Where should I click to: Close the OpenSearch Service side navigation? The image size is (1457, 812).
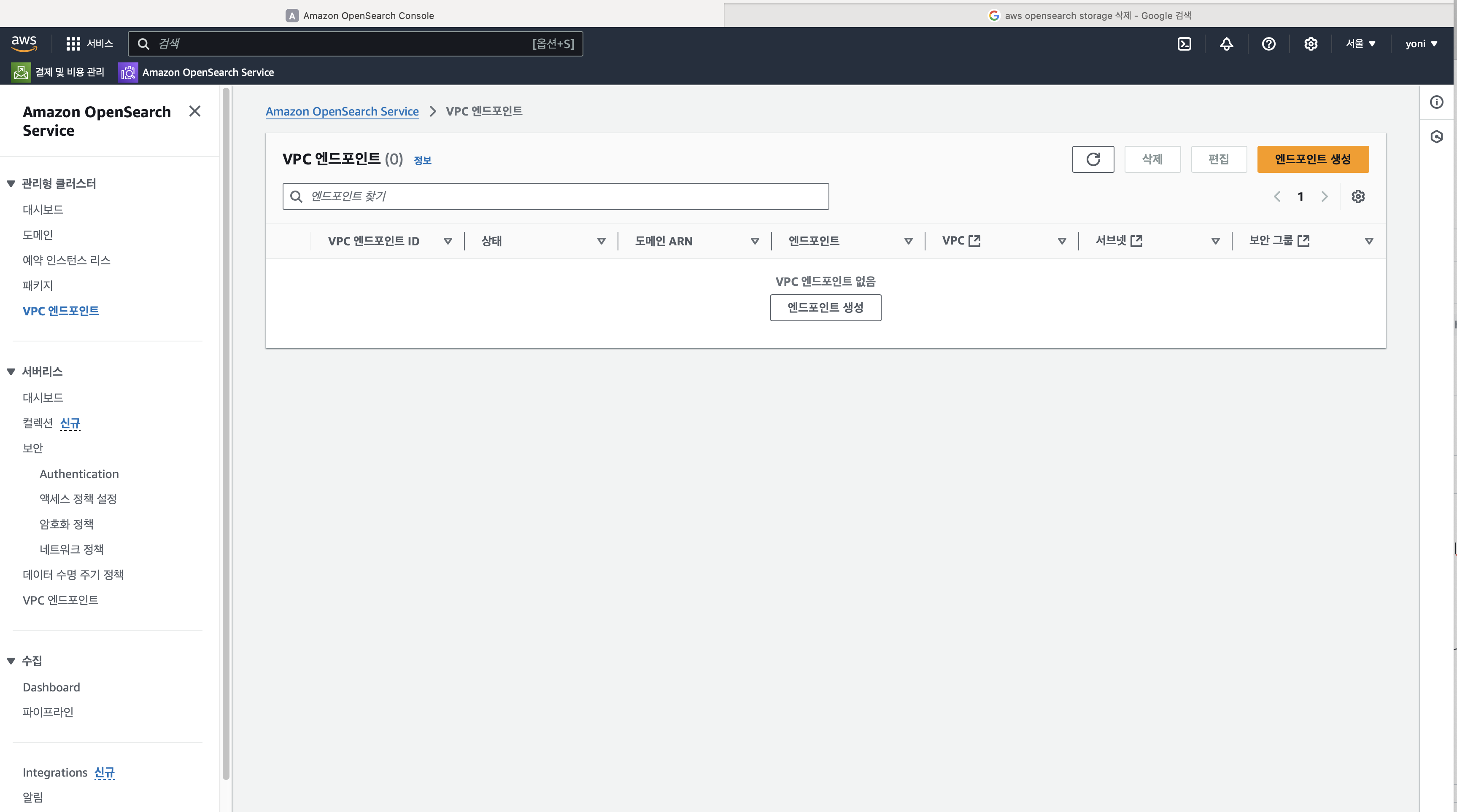tap(194, 111)
